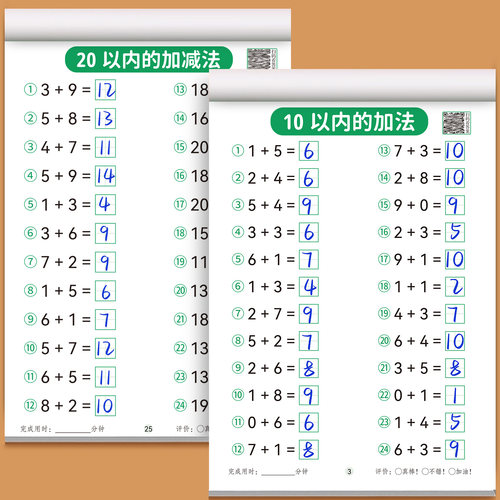Click the 分钟 label on the 10以内的加法 sheet
Image resolution: width=500 pixels, height=500 pixels.
coord(302,471)
